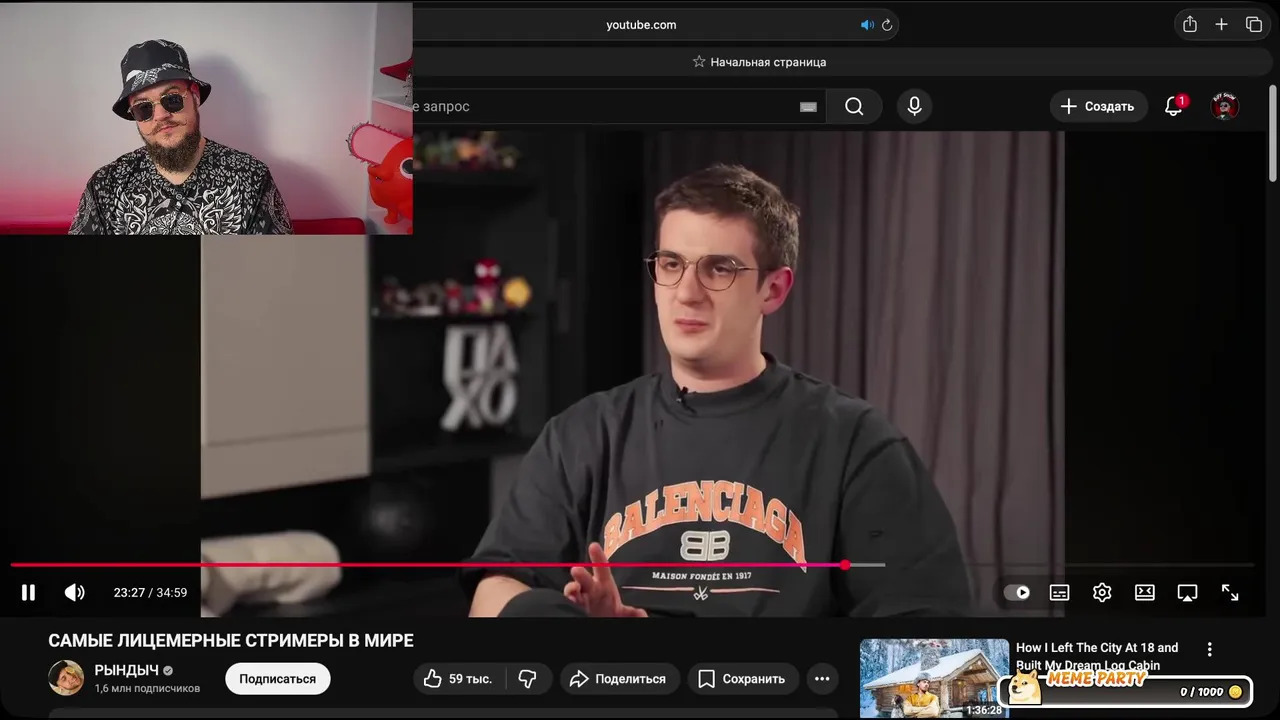Open a new Safari tab with plus
The width and height of the screenshot is (1280, 720).
pyautogui.click(x=1221, y=25)
